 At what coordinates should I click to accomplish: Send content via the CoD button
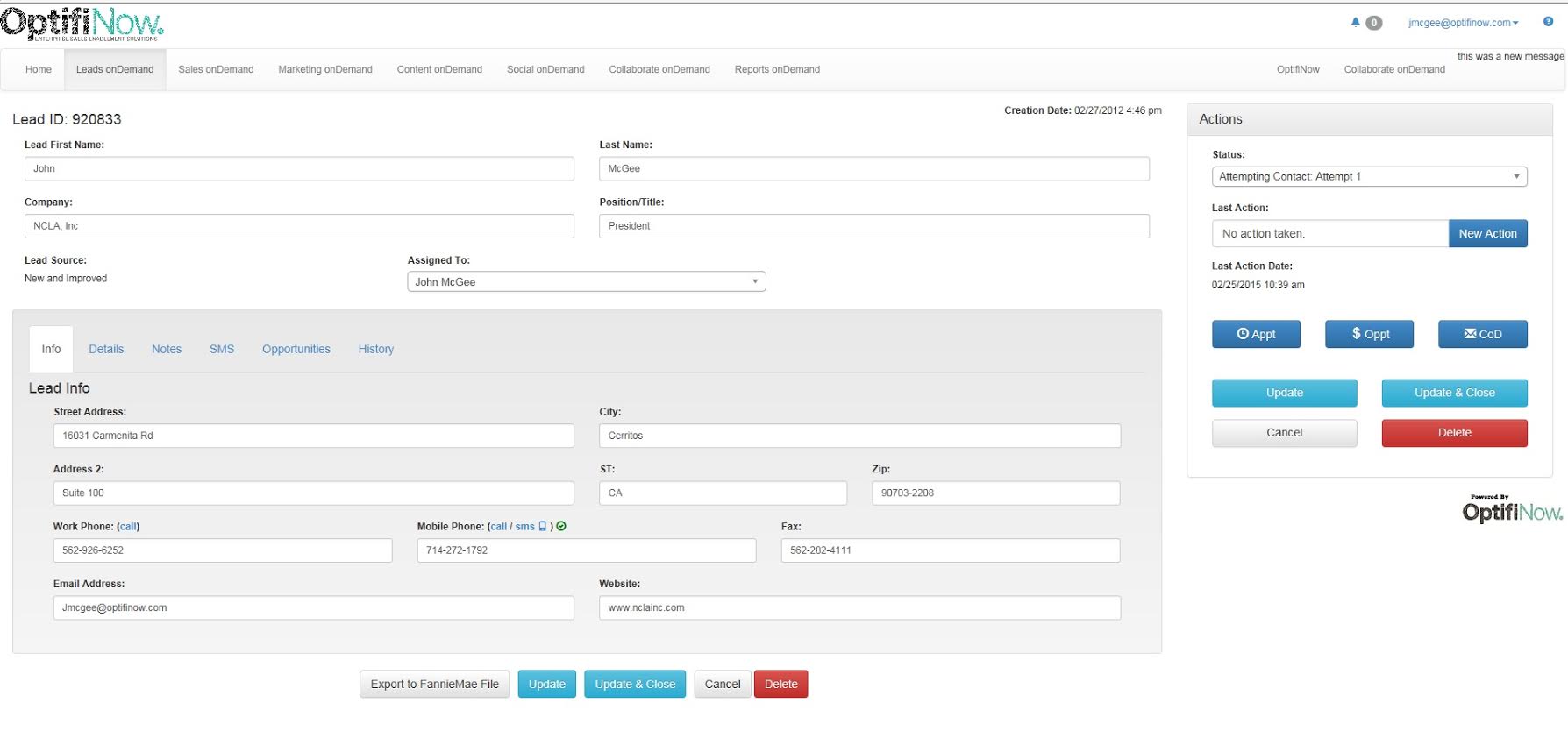(1482, 334)
